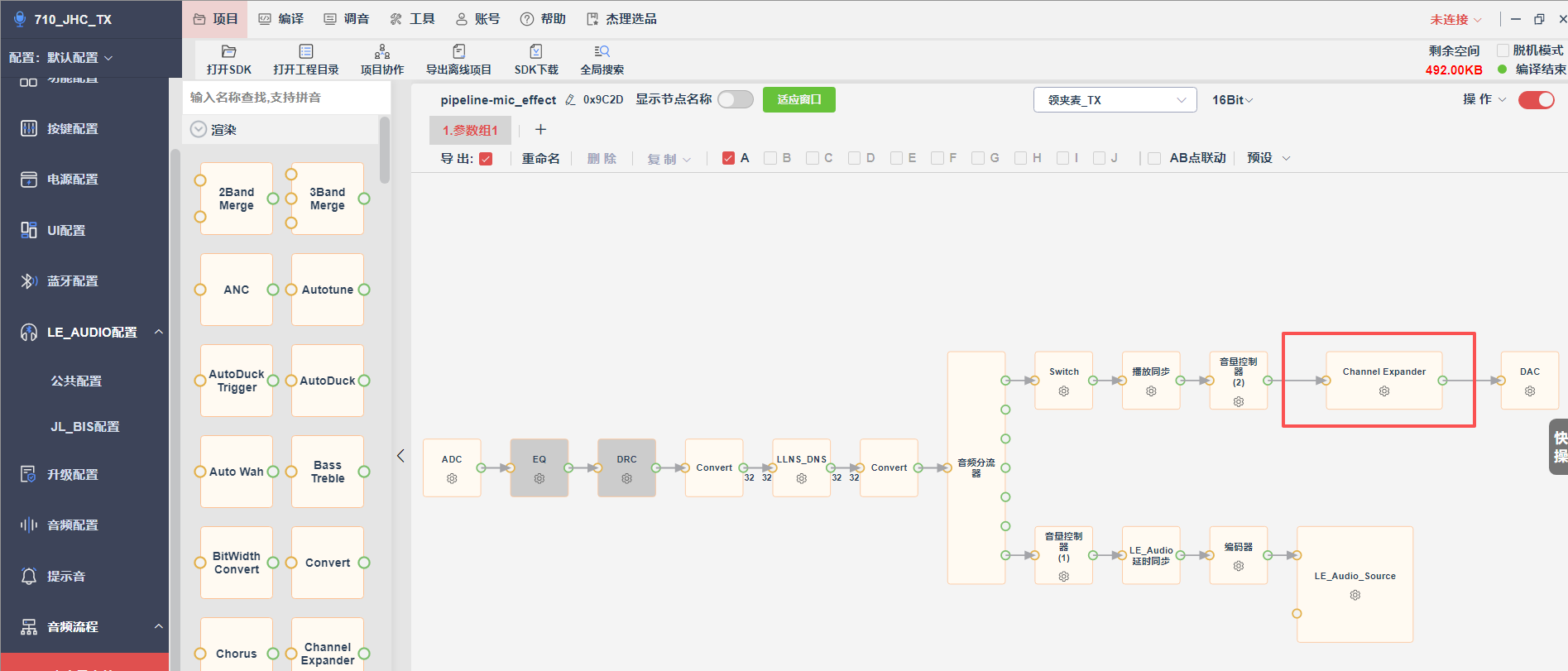Open the ADC node gear settings
This screenshot has height=671, width=1568.
(x=452, y=478)
